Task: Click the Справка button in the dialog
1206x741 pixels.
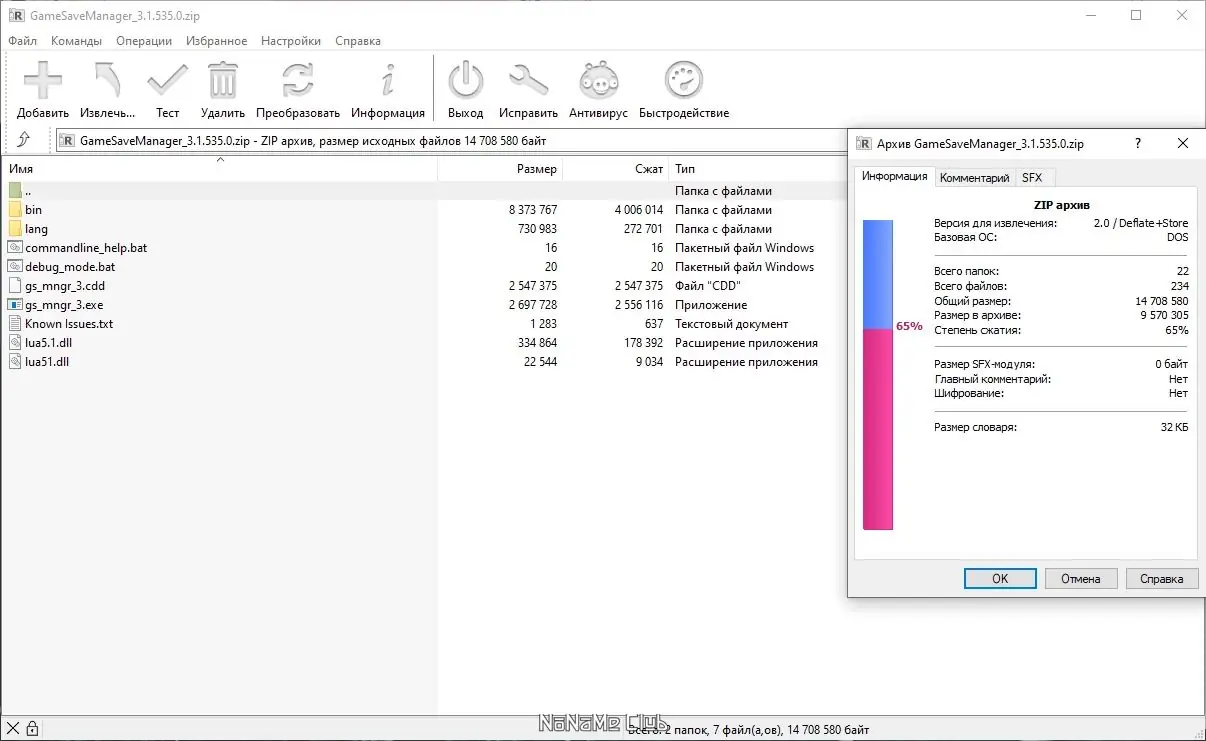Action: point(1161,578)
